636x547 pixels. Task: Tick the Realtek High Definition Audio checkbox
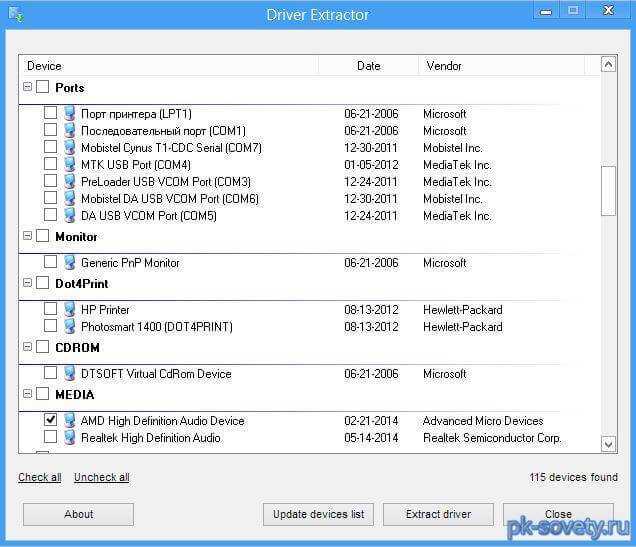[x=50, y=436]
